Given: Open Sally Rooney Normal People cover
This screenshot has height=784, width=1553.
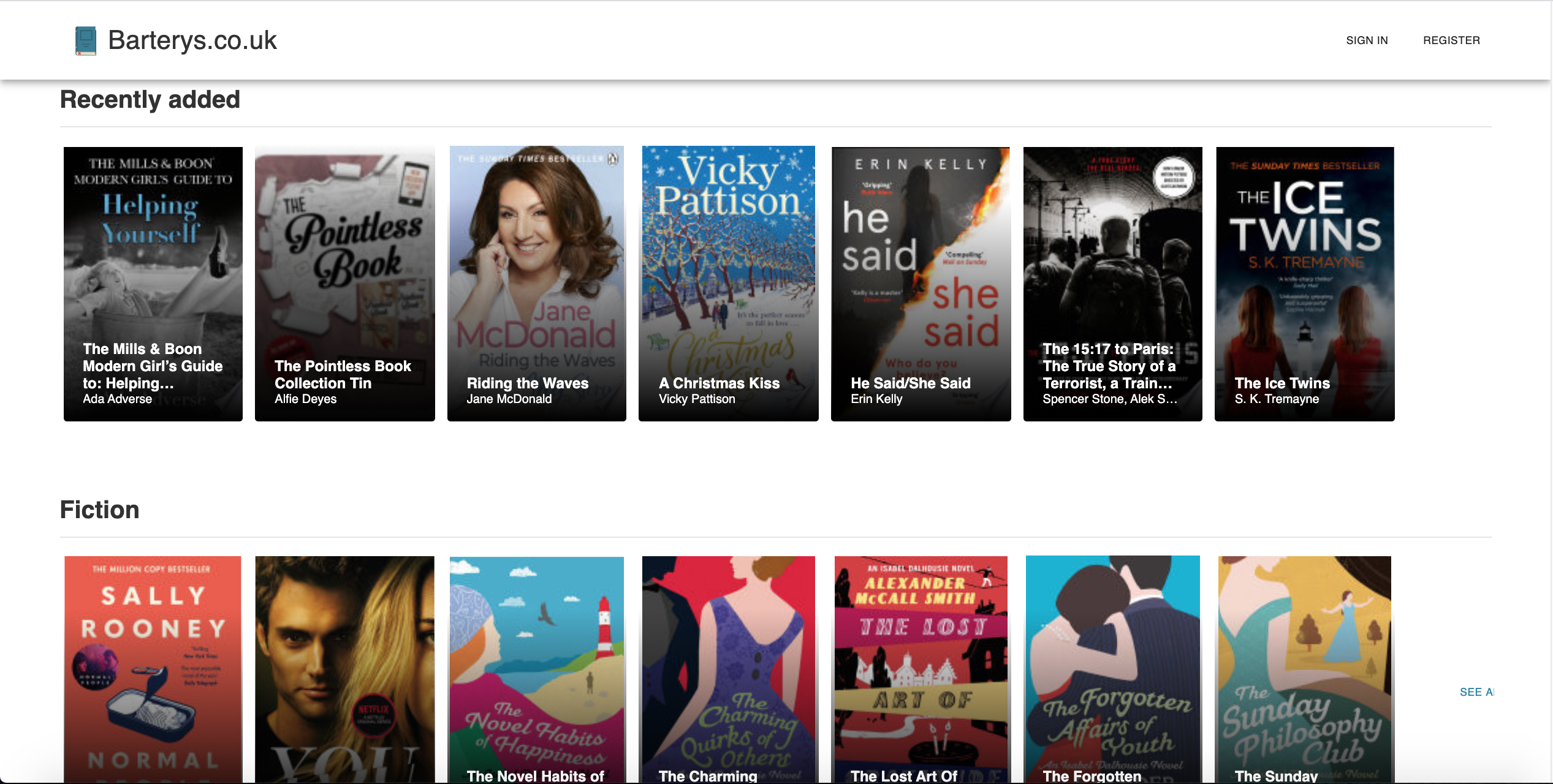Looking at the screenshot, I should point(153,668).
